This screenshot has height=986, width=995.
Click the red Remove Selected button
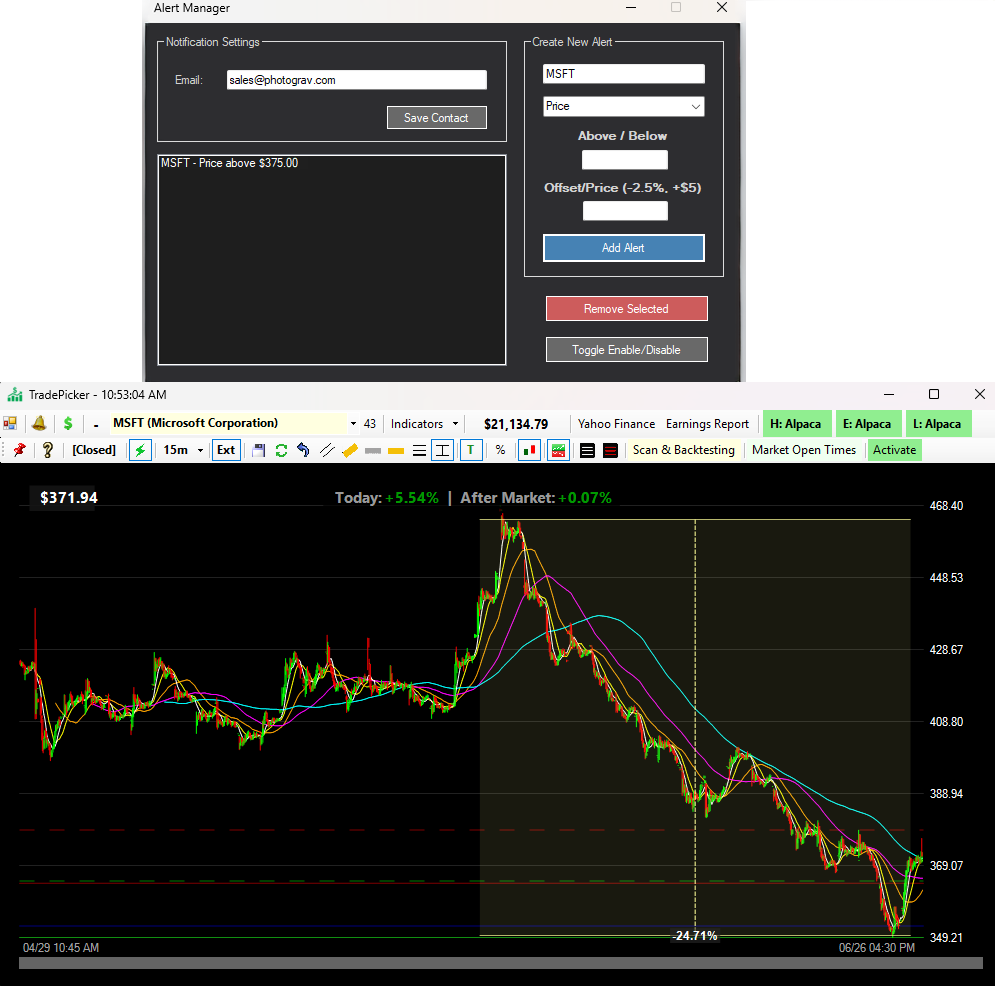pos(626,309)
